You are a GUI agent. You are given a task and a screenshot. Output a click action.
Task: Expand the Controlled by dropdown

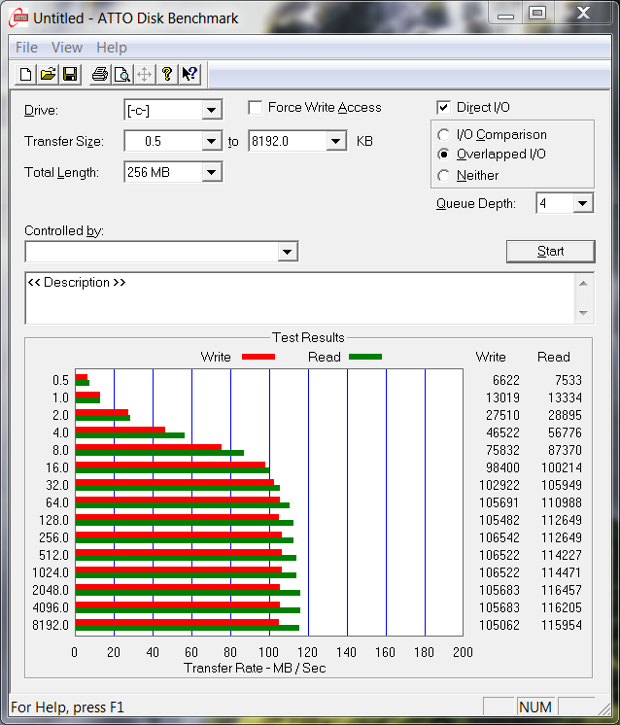(287, 252)
